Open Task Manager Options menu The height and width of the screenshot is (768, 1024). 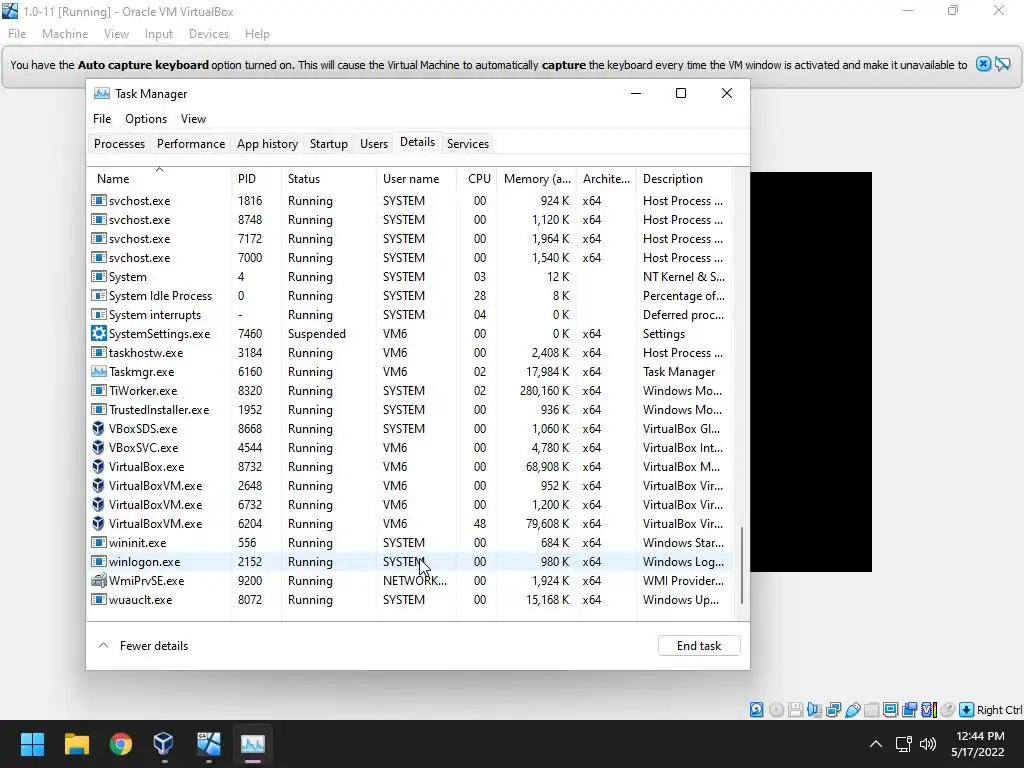click(146, 119)
